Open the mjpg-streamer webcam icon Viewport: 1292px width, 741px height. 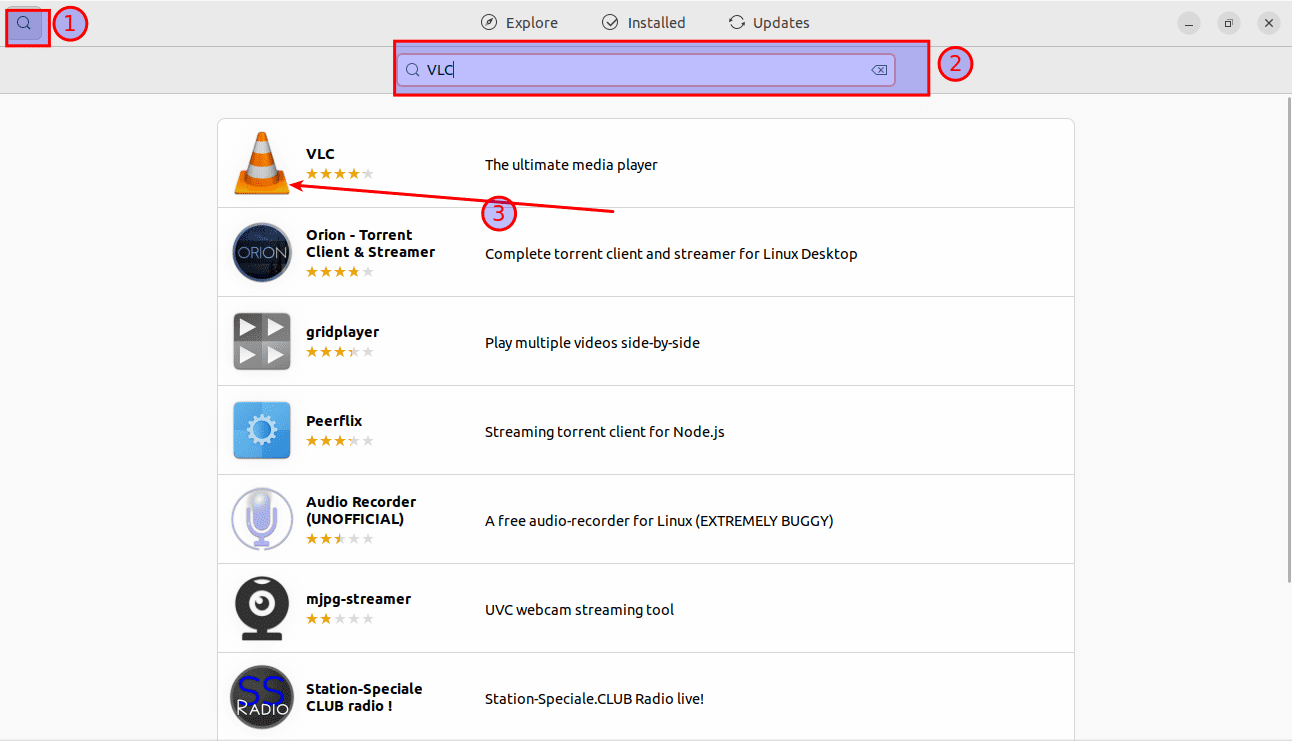(262, 608)
